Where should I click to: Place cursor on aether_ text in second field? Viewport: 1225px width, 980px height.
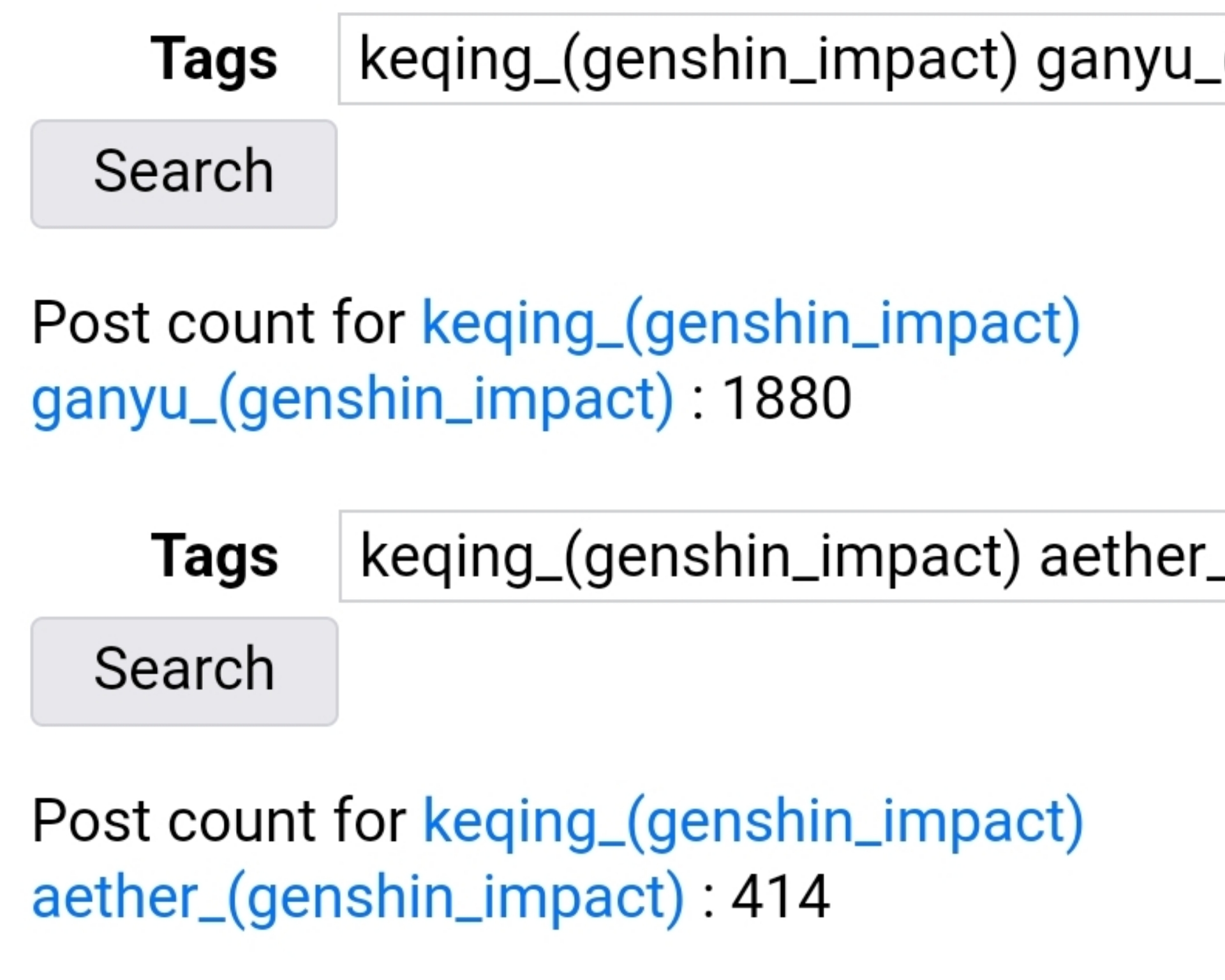tap(1129, 558)
